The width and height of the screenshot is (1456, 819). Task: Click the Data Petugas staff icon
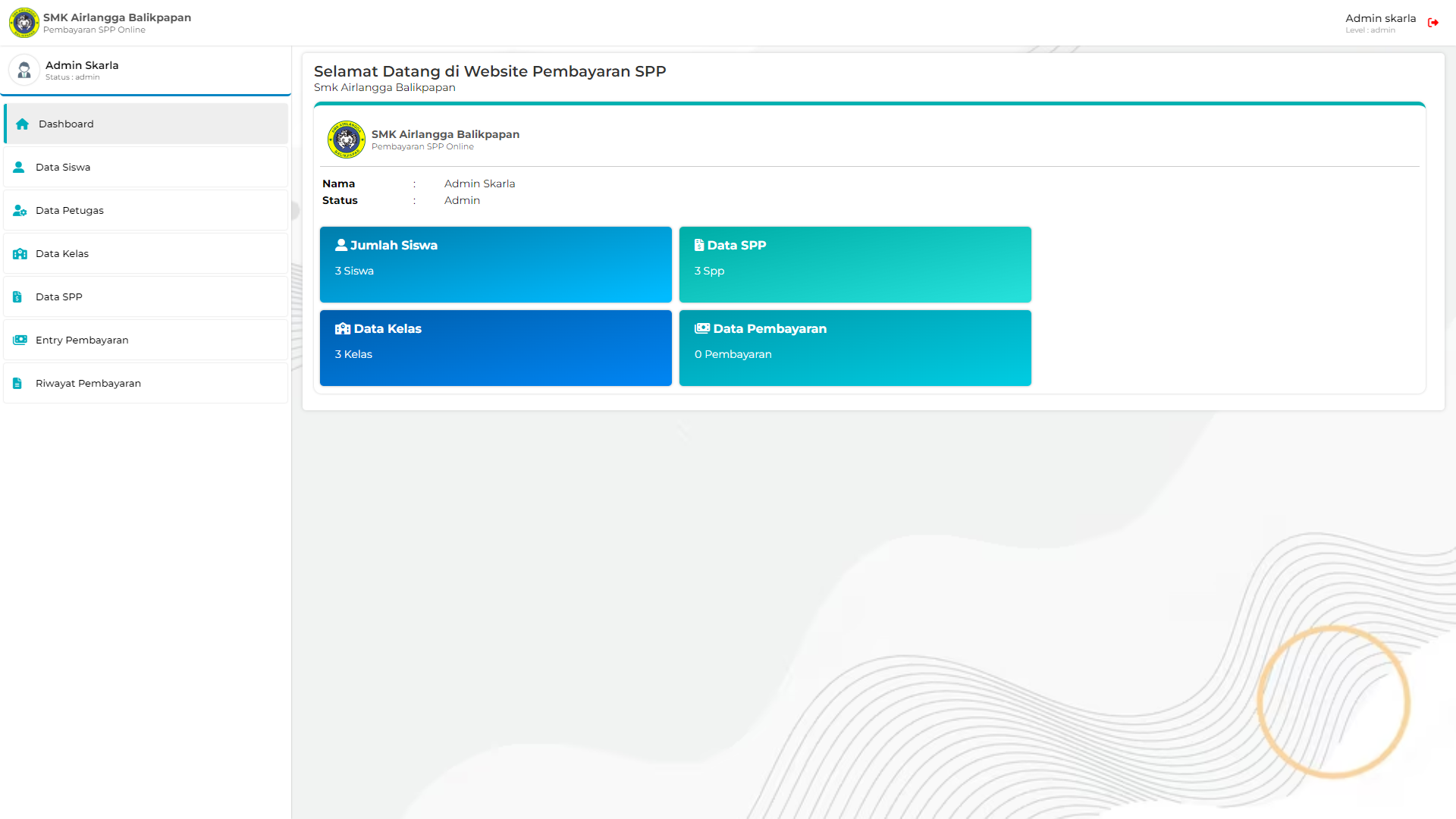[x=19, y=210]
